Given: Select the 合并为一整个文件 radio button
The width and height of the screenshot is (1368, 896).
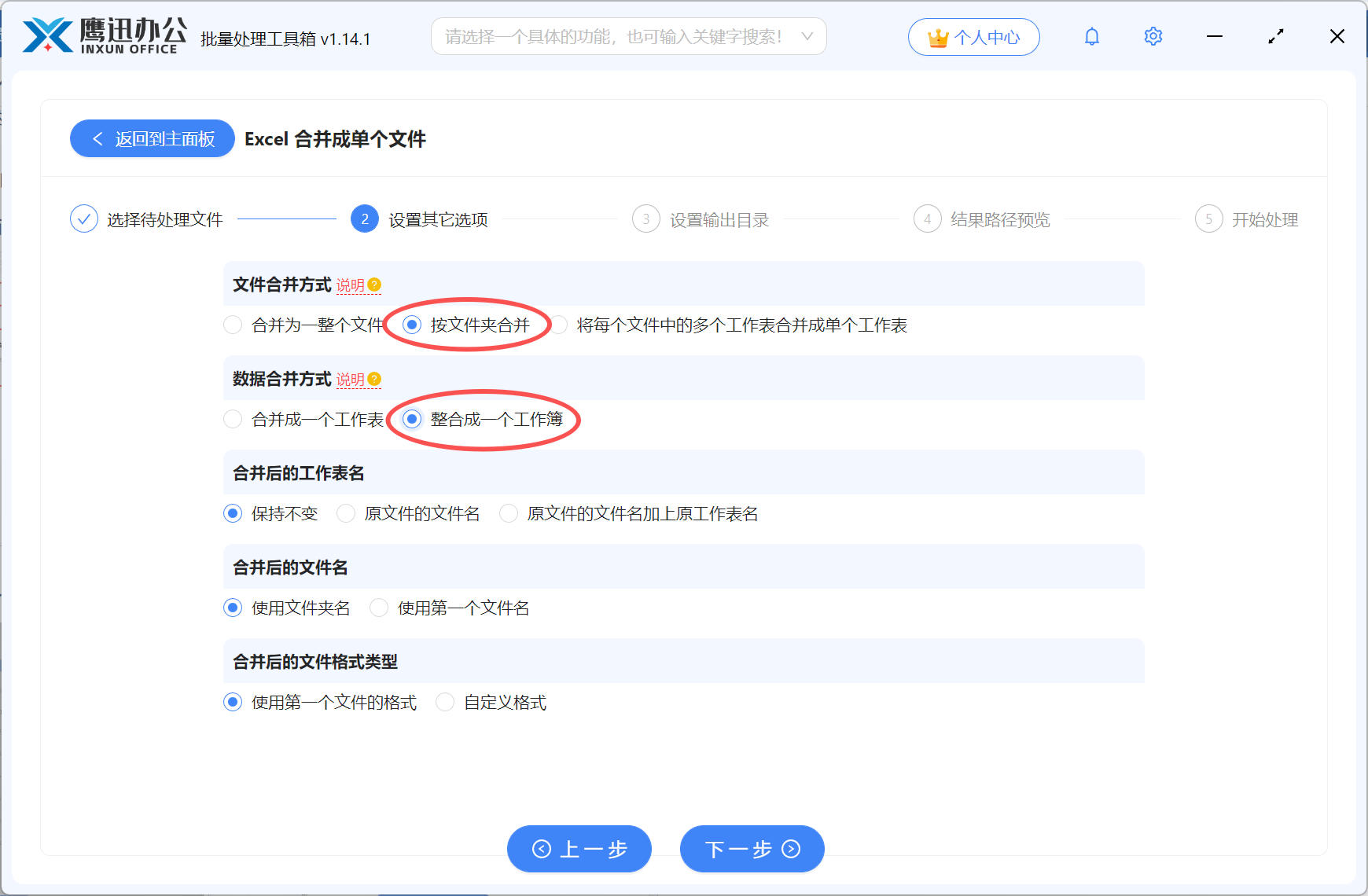Looking at the screenshot, I should click(x=233, y=325).
